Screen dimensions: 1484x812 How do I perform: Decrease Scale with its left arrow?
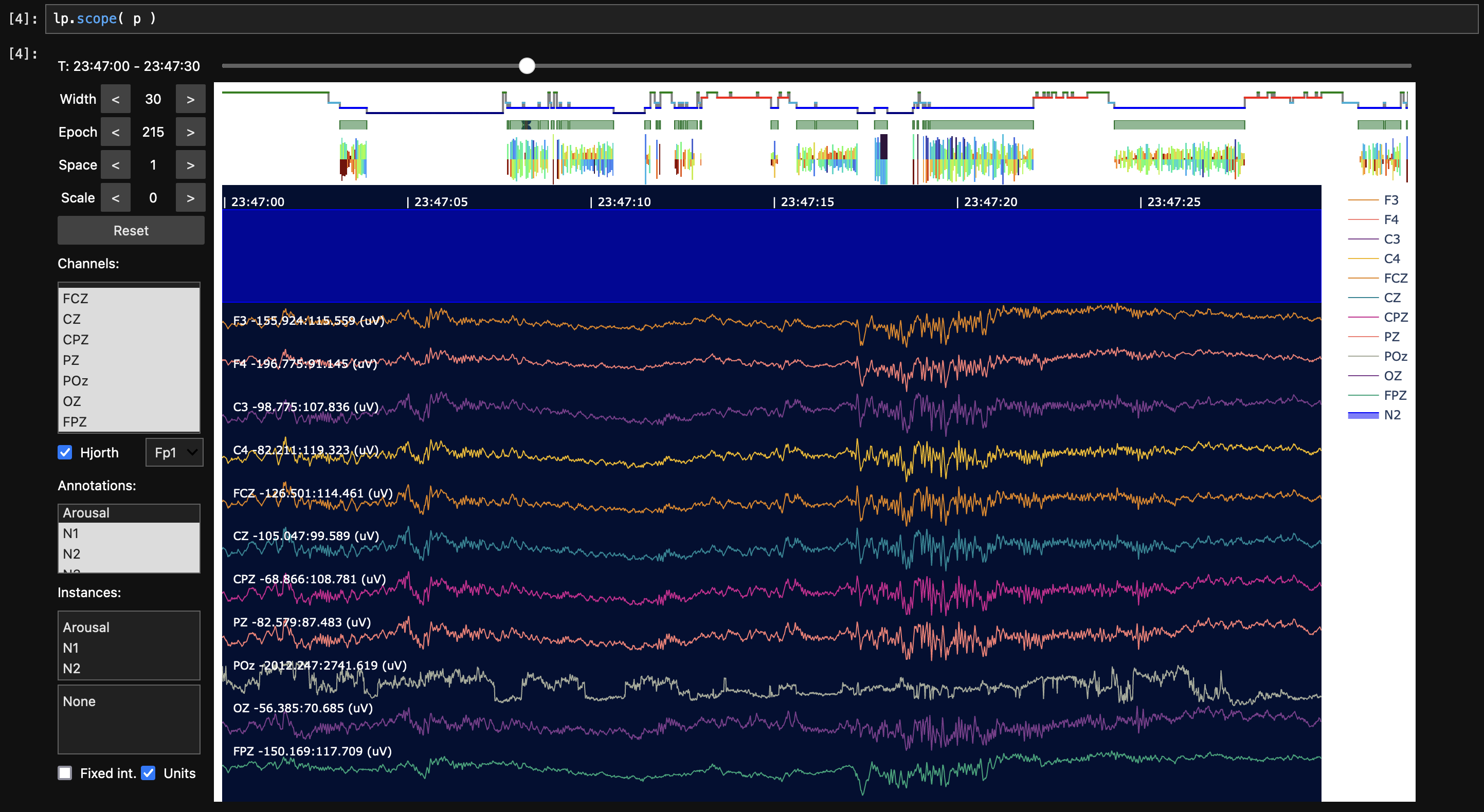[115, 197]
